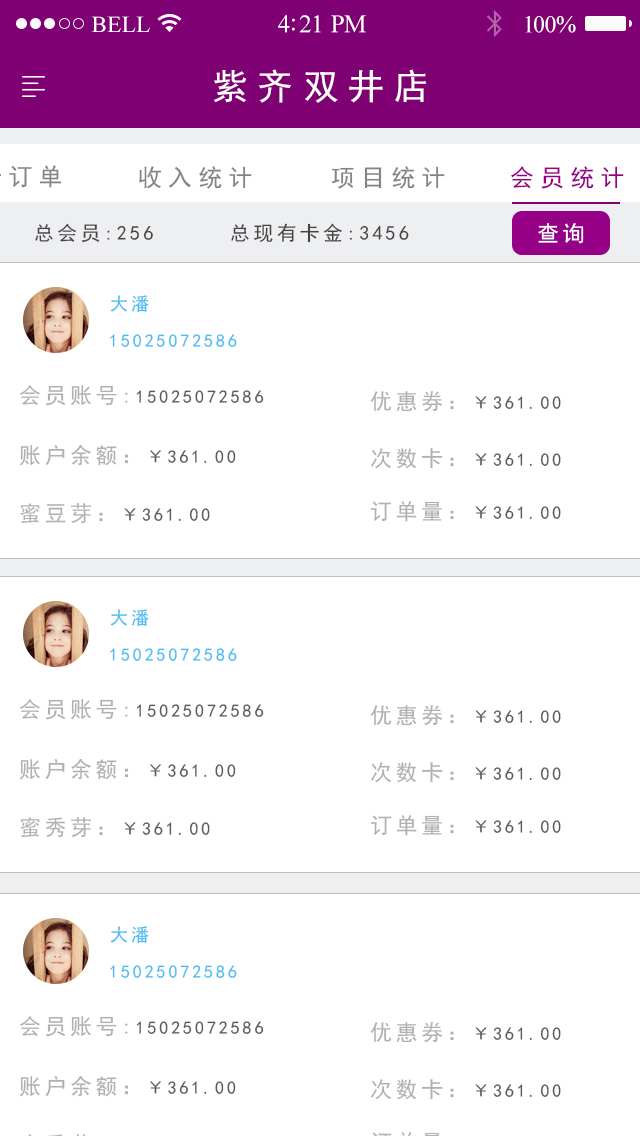Viewport: 640px width, 1136px height.
Task: Tap the signal strength dots
Action: coord(49,24)
